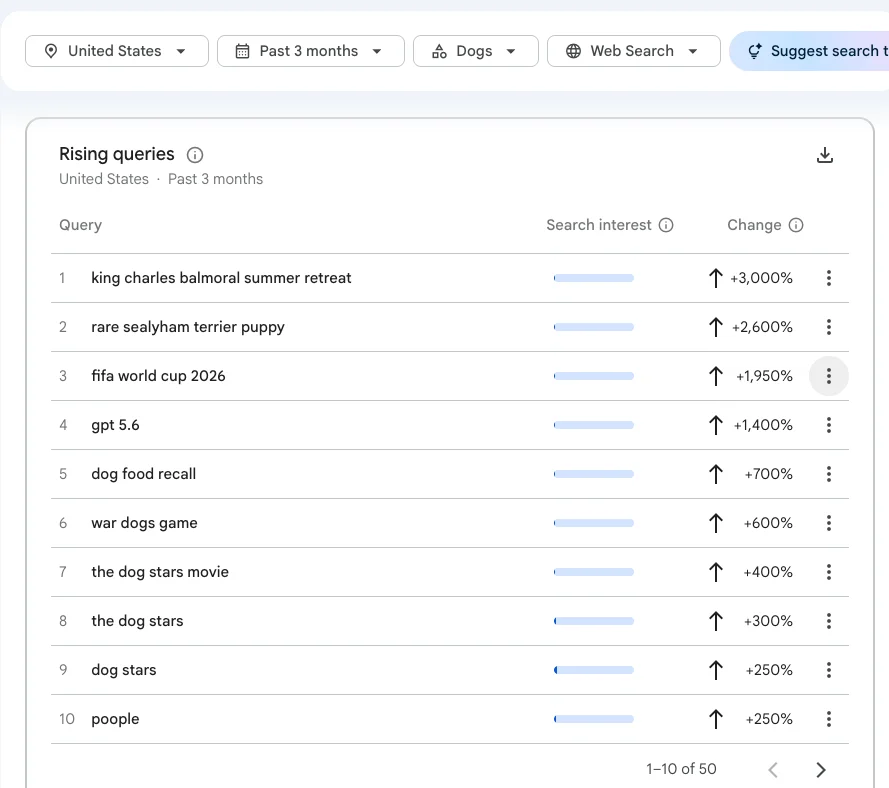
Task: Show info about Rising queries
Action: 194,155
